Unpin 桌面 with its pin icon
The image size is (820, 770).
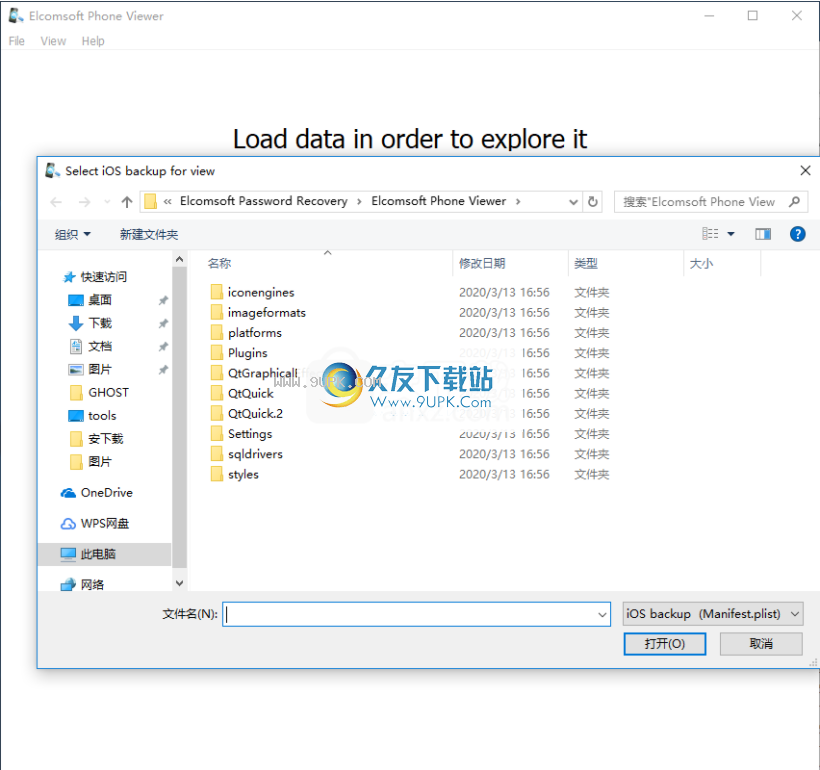coord(163,300)
